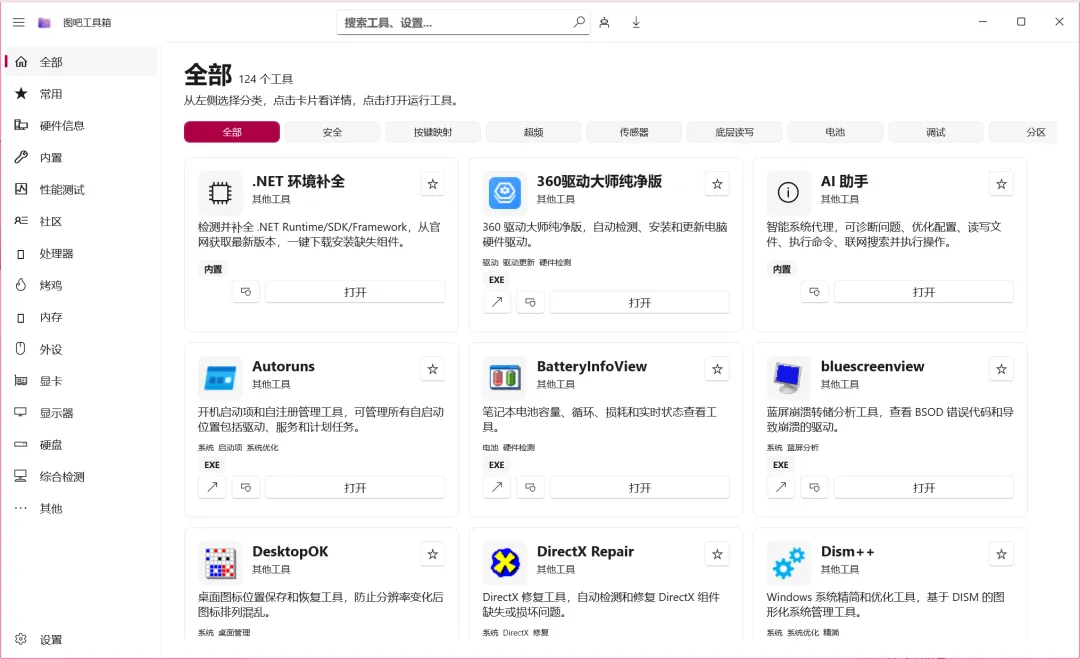The image size is (1080, 659).
Task: Click the 360驱动大师 app icon
Action: [505, 193]
